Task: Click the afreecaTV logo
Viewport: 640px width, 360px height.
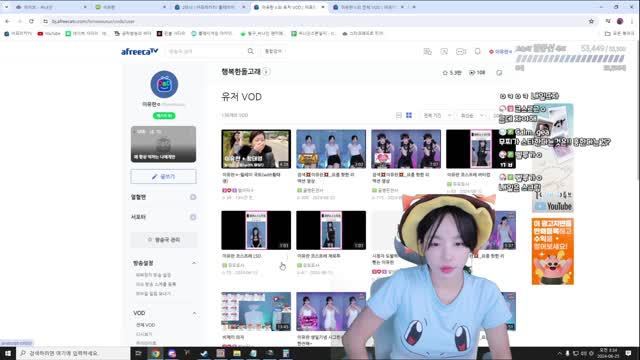Action: 139,51
